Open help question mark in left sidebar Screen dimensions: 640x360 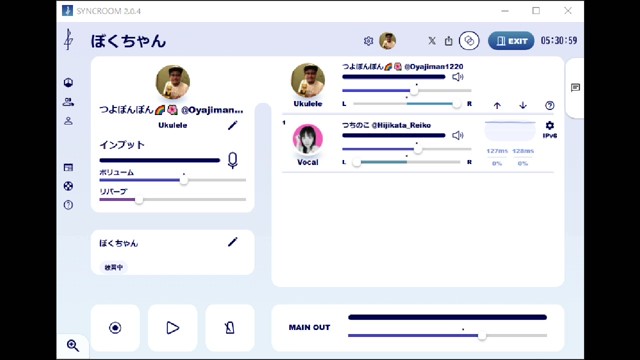tap(68, 205)
